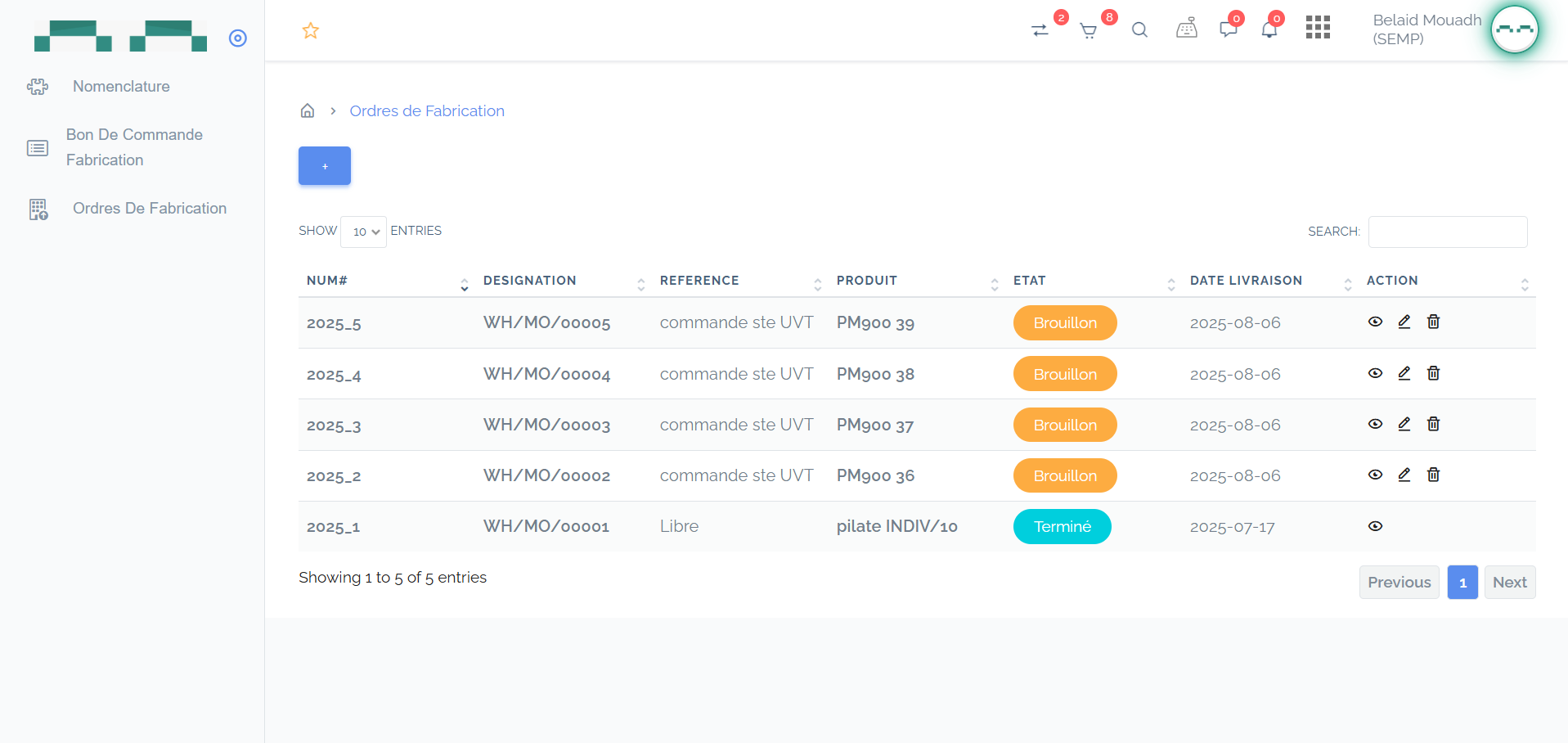Open Nomenclature menu item
This screenshot has width=1568, height=743.
click(x=121, y=87)
